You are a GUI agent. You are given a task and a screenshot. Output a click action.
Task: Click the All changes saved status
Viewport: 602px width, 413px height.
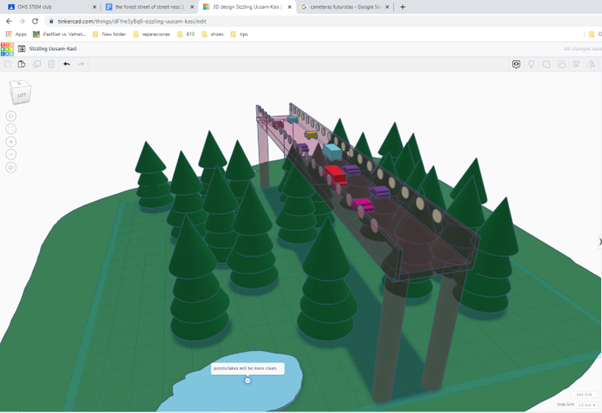pyautogui.click(x=582, y=49)
